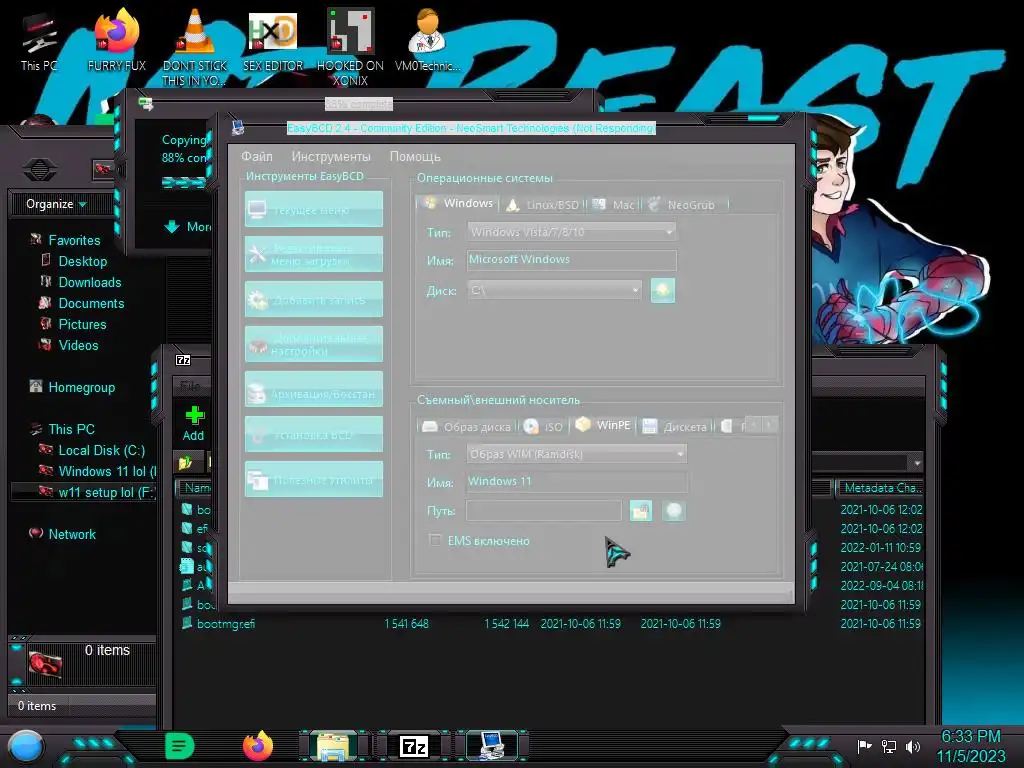Open the VM0Technic desktop icon

(427, 40)
